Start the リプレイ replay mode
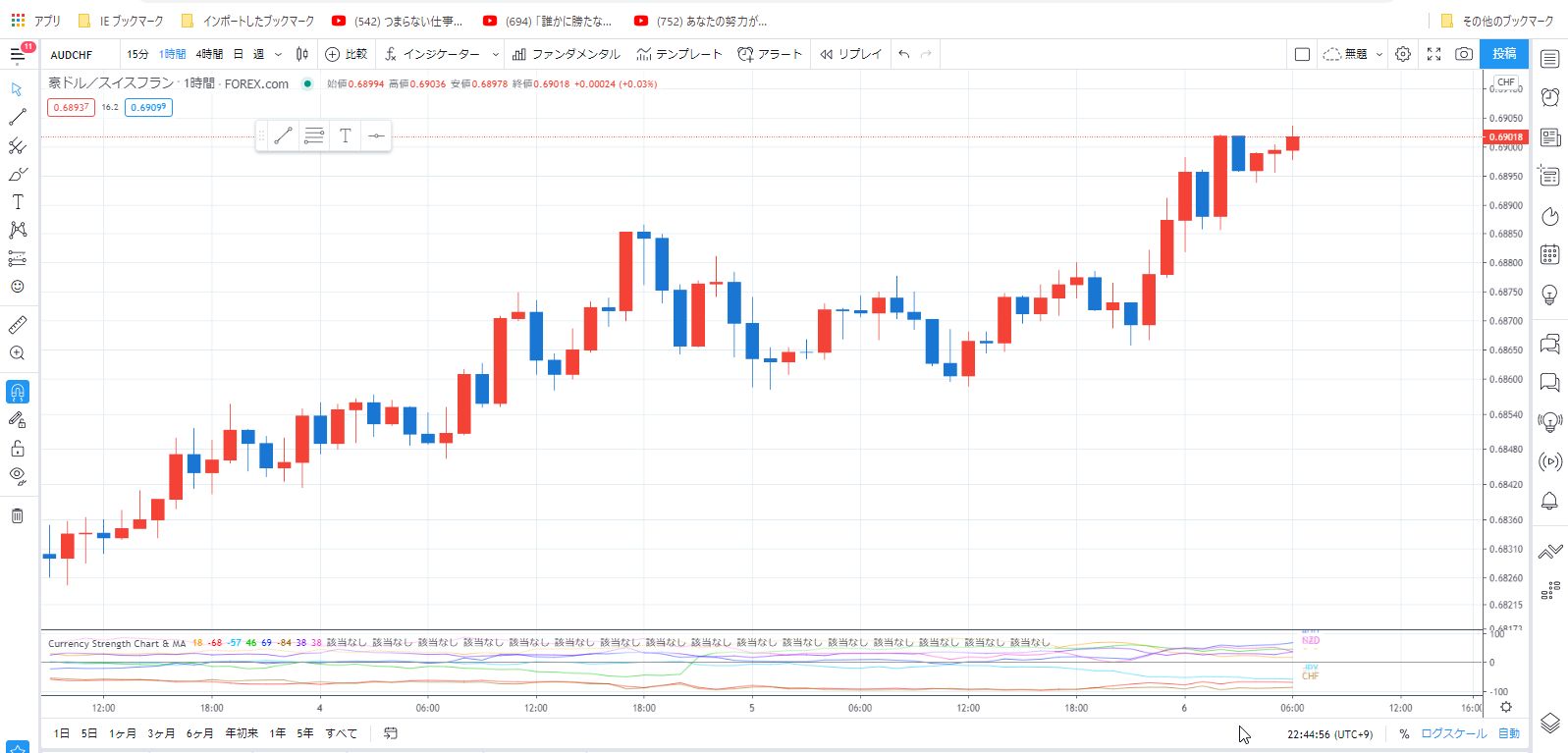 850,54
